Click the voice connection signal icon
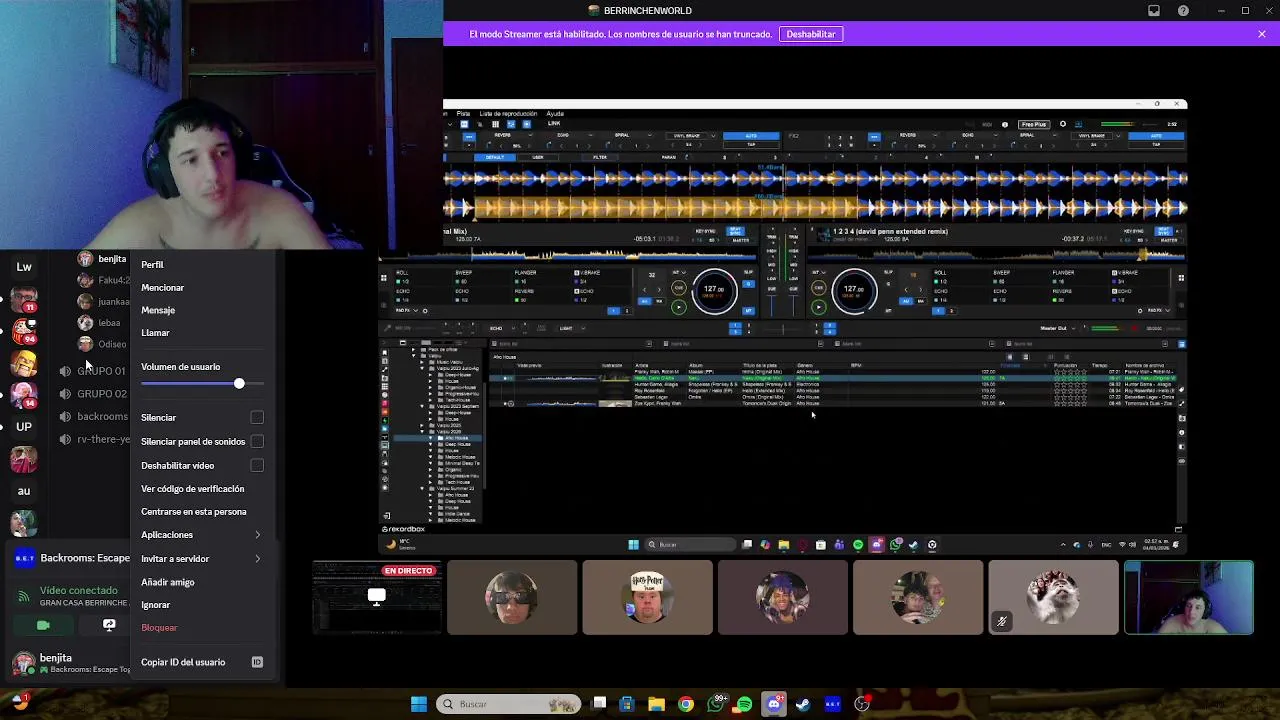Viewport: 1280px width, 720px height. tap(24, 596)
